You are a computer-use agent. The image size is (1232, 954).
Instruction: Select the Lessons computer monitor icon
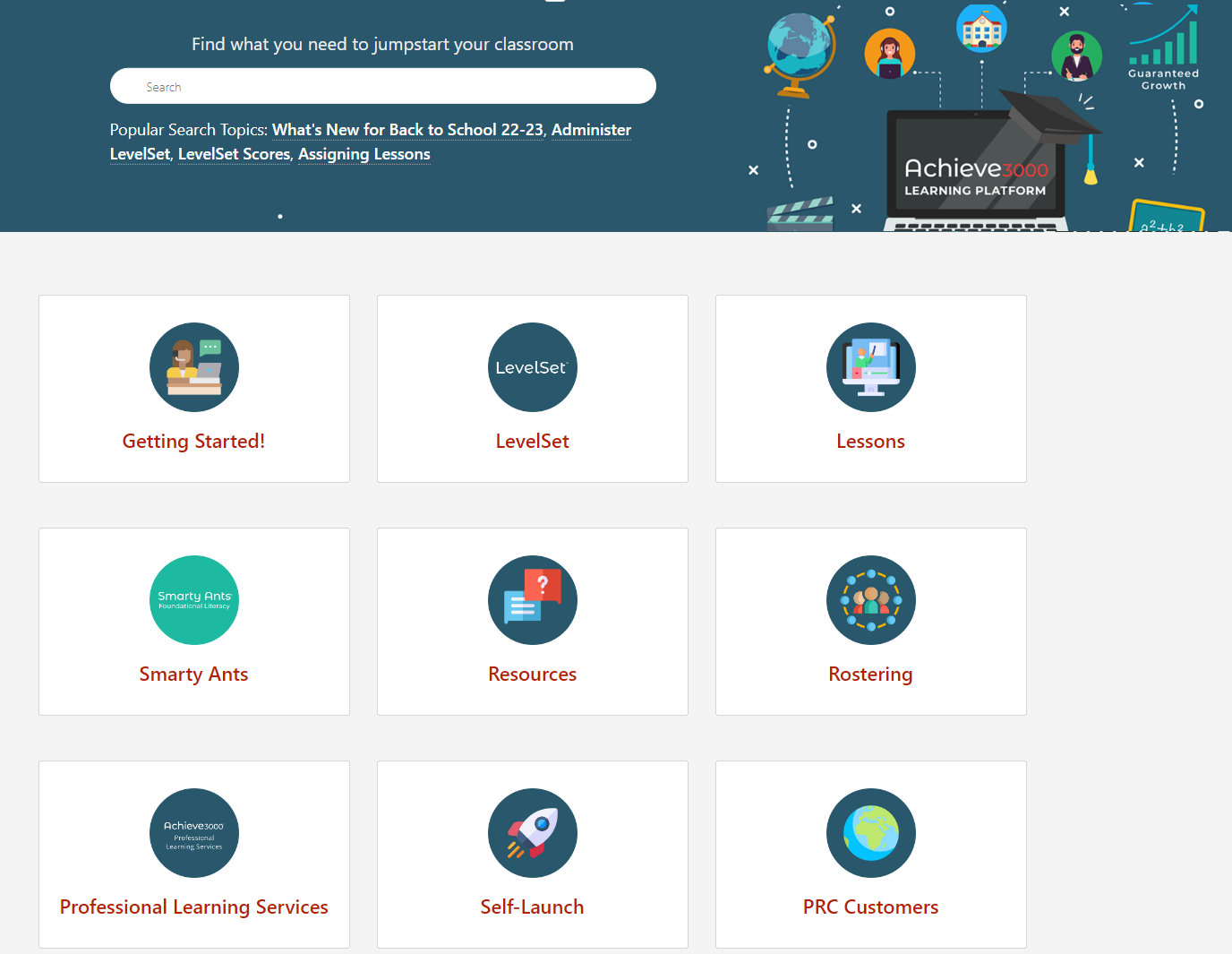point(871,367)
